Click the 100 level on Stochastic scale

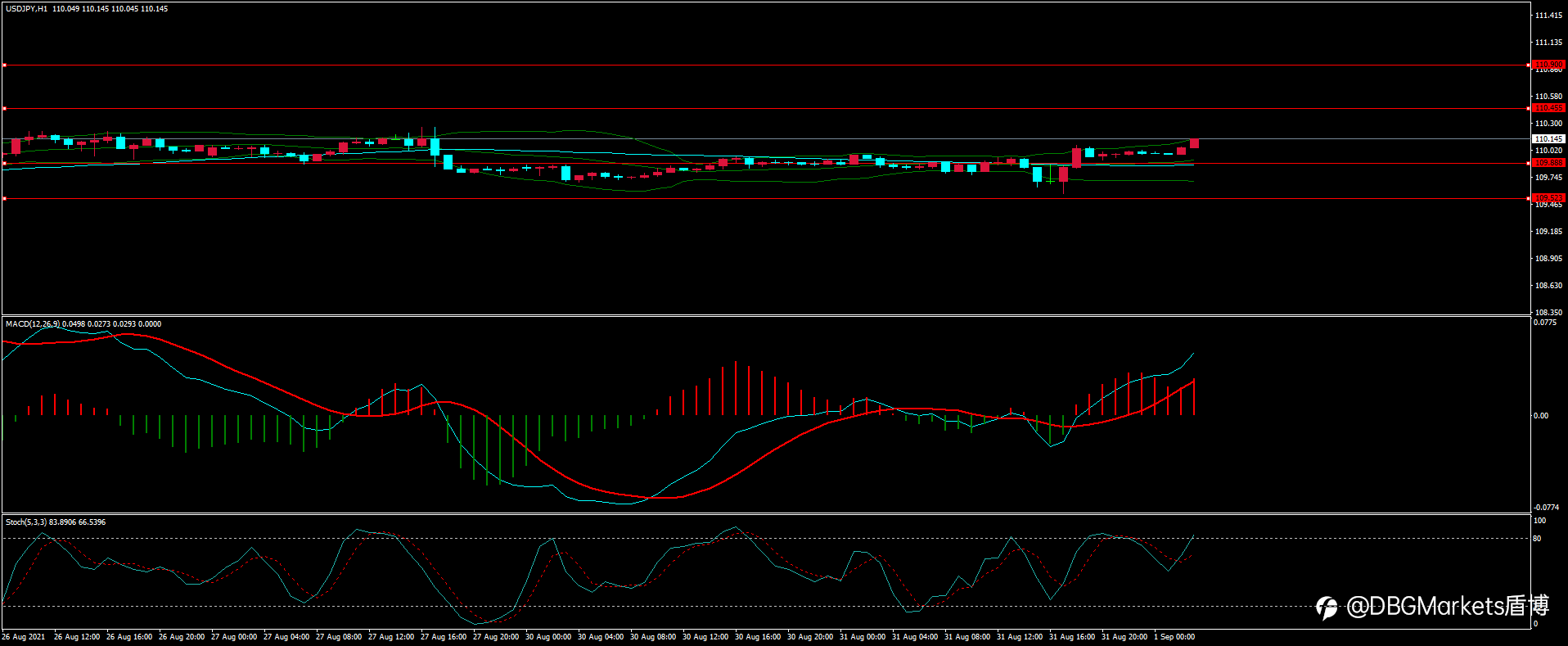pos(1539,521)
